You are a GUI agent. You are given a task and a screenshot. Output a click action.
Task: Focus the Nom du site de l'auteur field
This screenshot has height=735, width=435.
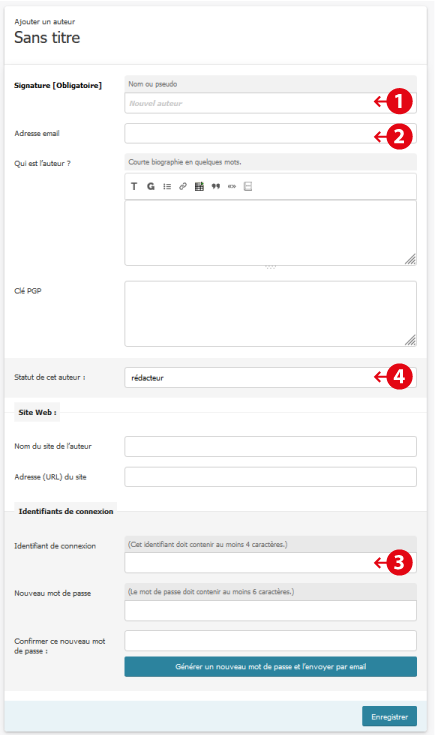[x=270, y=447]
